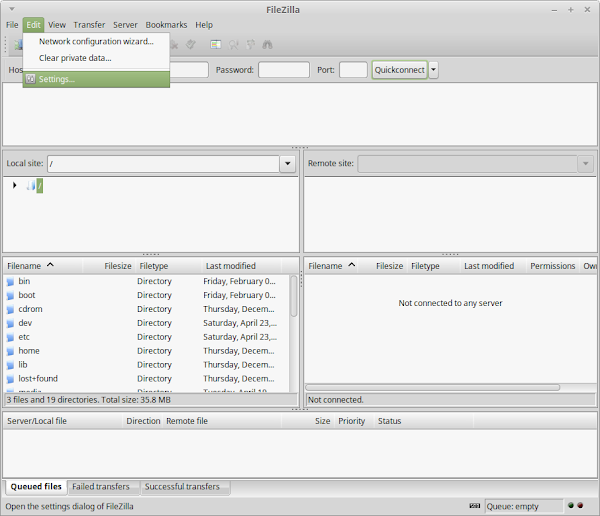Focus the Port input field
This screenshot has width=600, height=516.
tap(353, 70)
